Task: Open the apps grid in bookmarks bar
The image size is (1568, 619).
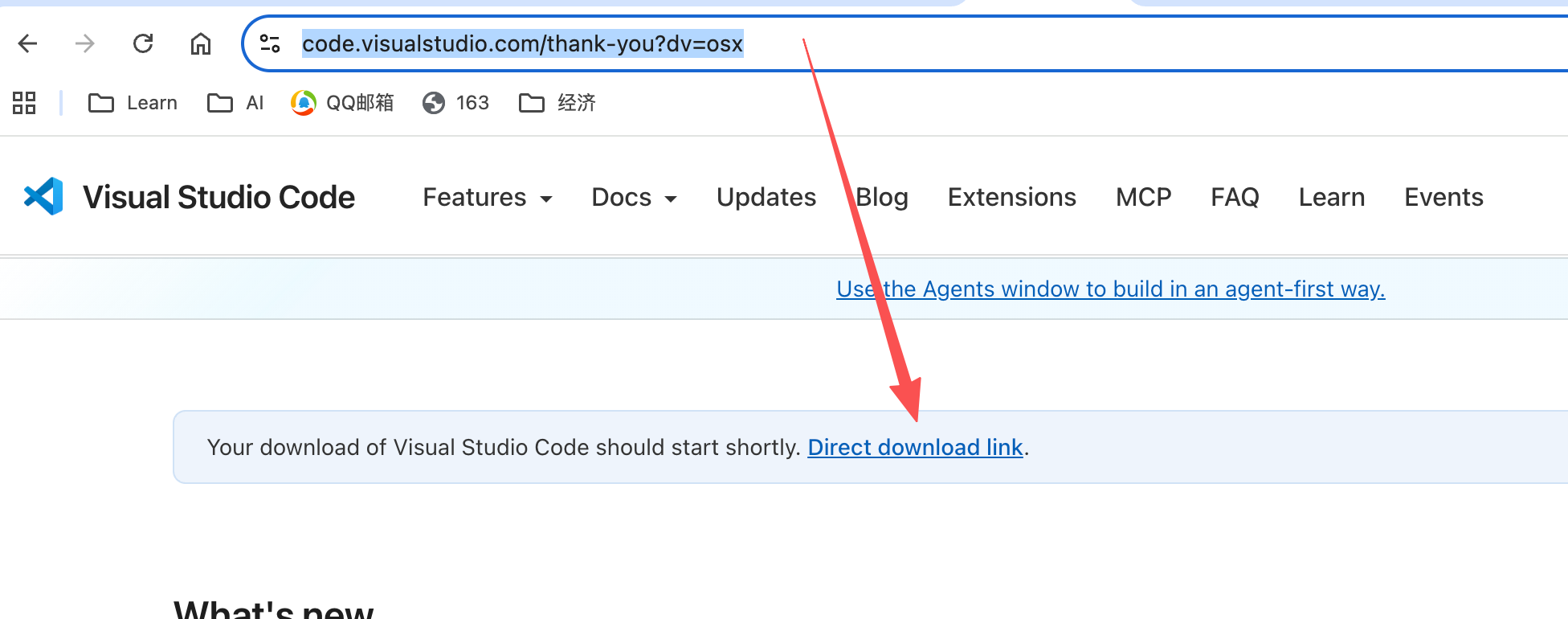Action: pos(24,103)
